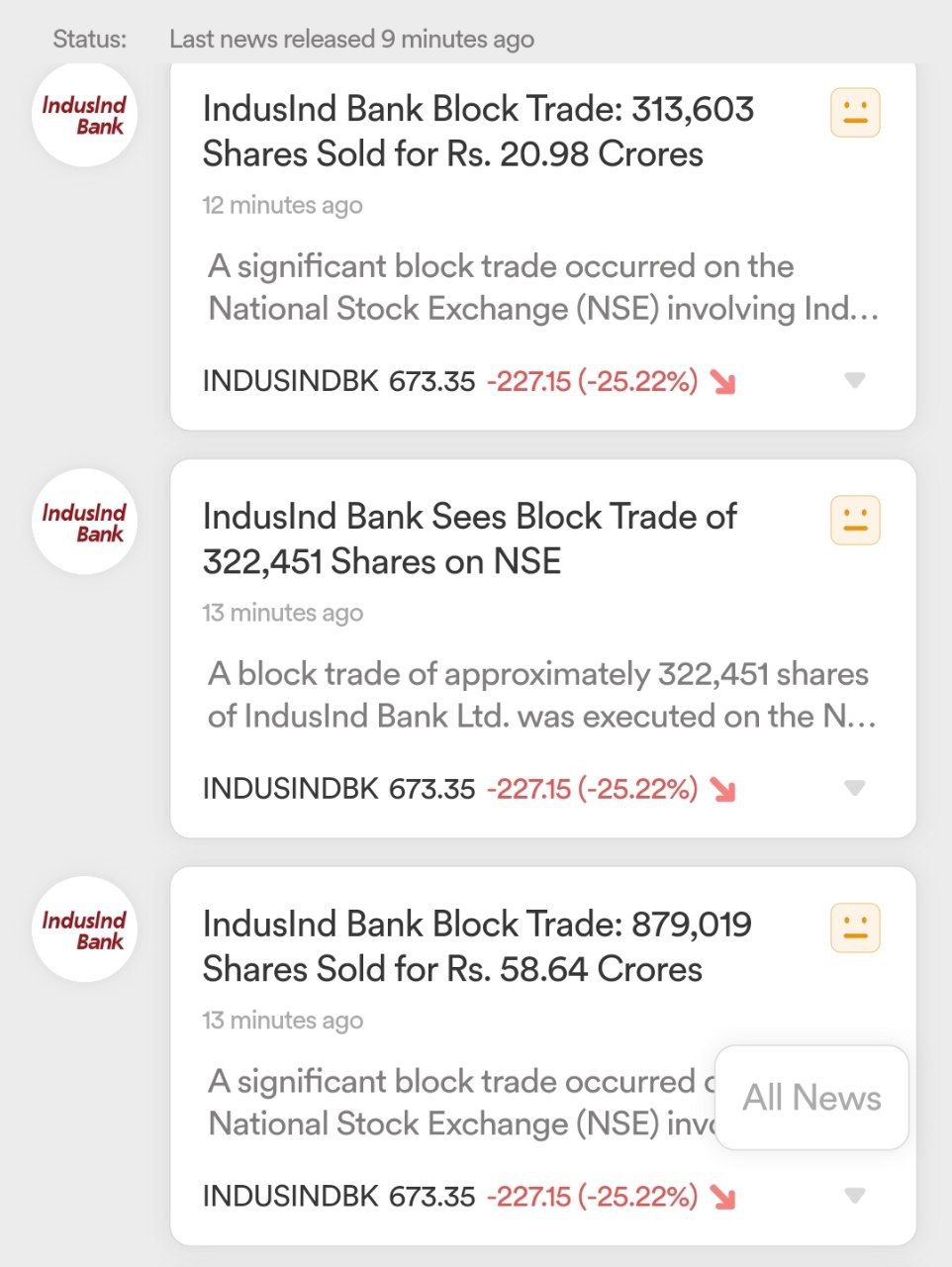
Task: Open headline 'IndusInd Bank Sees Block Trade'
Action: (x=470, y=539)
